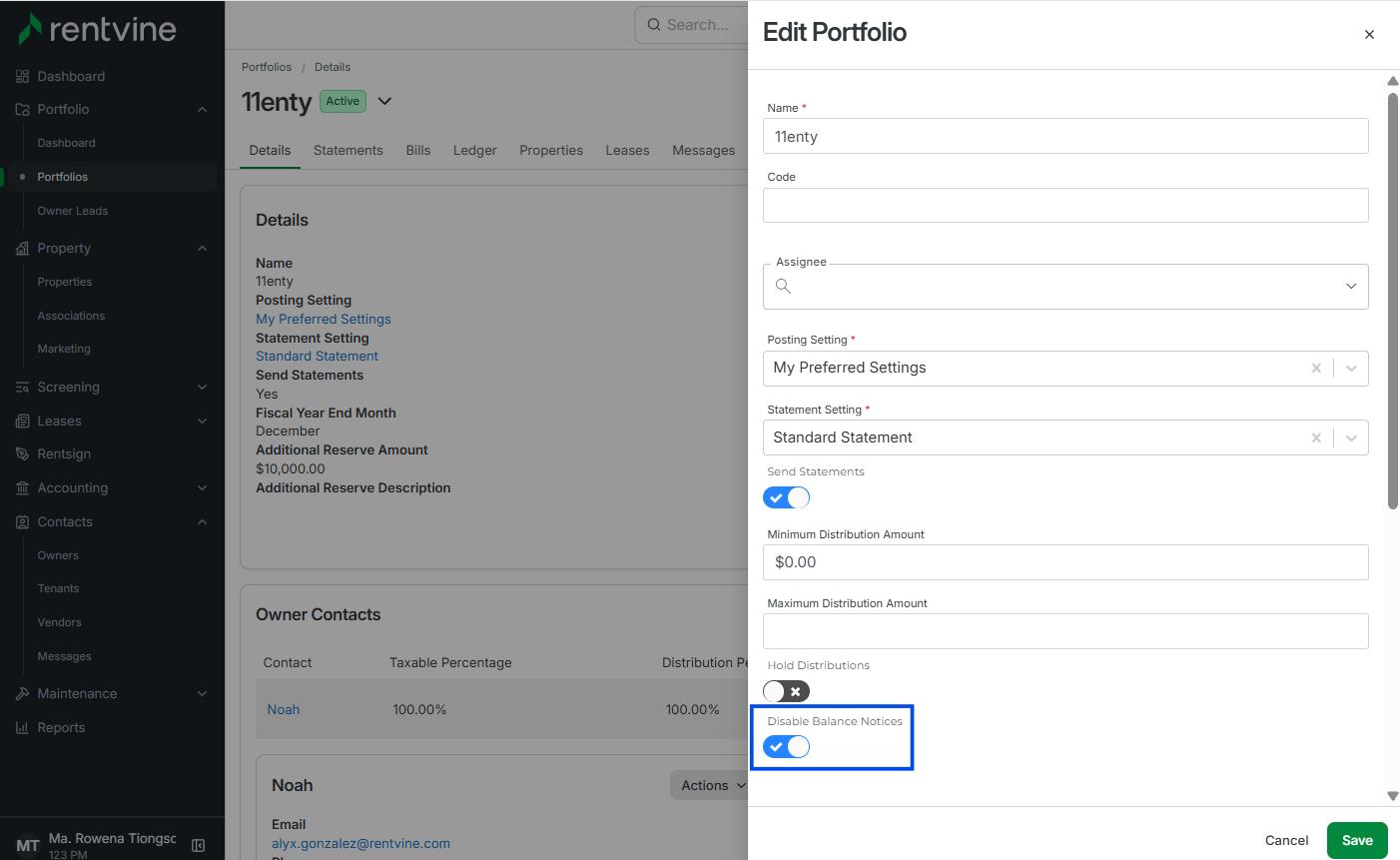Click the Leases sidebar icon
The width and height of the screenshot is (1400, 860).
(x=22, y=421)
